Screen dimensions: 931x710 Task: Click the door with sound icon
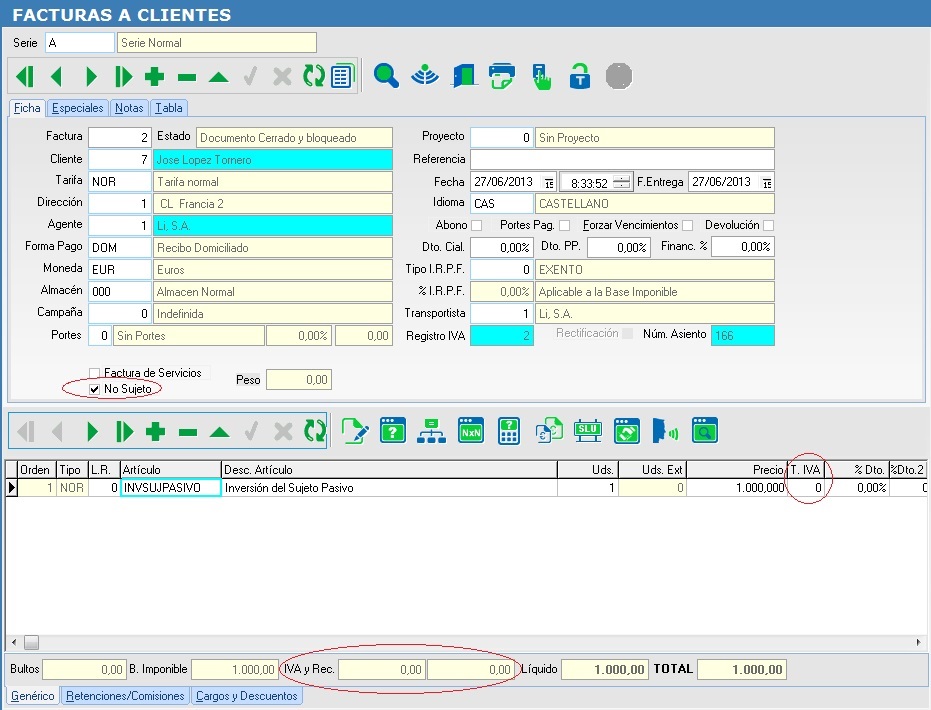666,431
